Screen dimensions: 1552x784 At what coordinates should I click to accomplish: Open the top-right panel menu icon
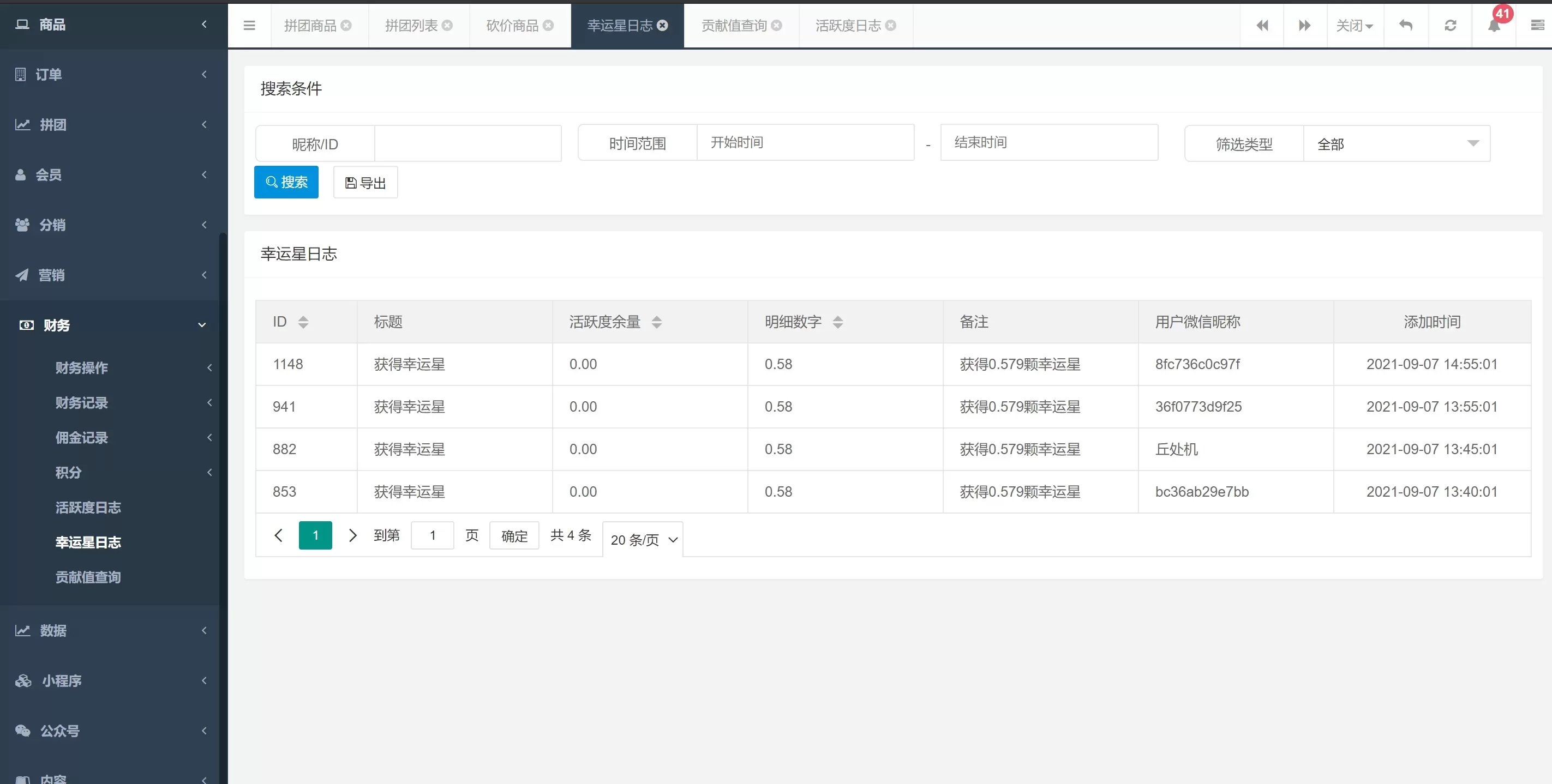click(1537, 25)
